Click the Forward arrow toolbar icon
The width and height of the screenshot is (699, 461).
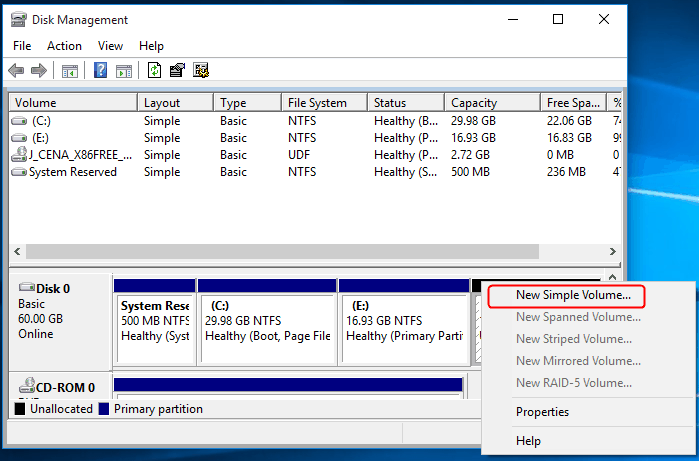39,70
